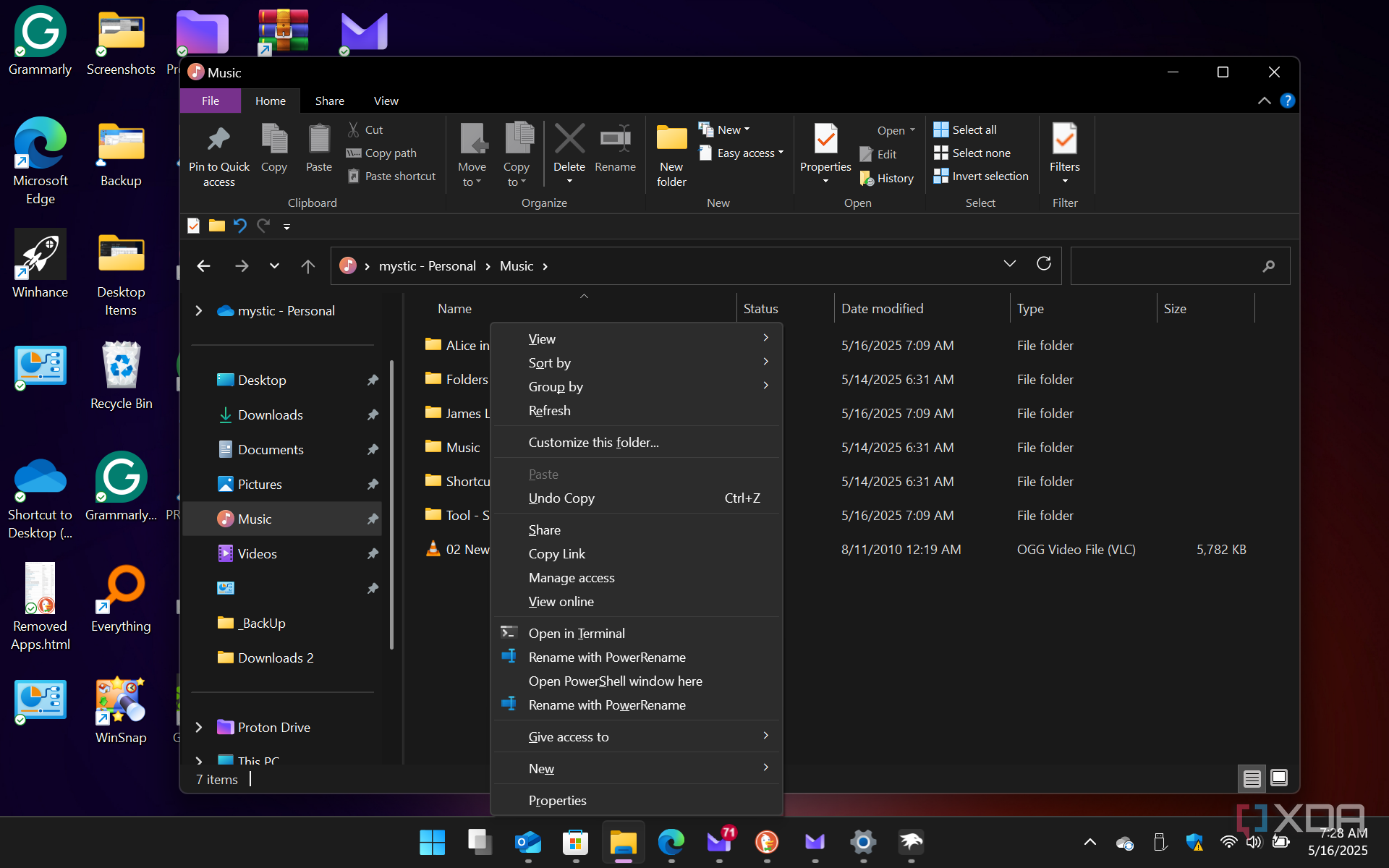
Task: Click the Undo icon in quick toolbar
Action: pos(240,226)
